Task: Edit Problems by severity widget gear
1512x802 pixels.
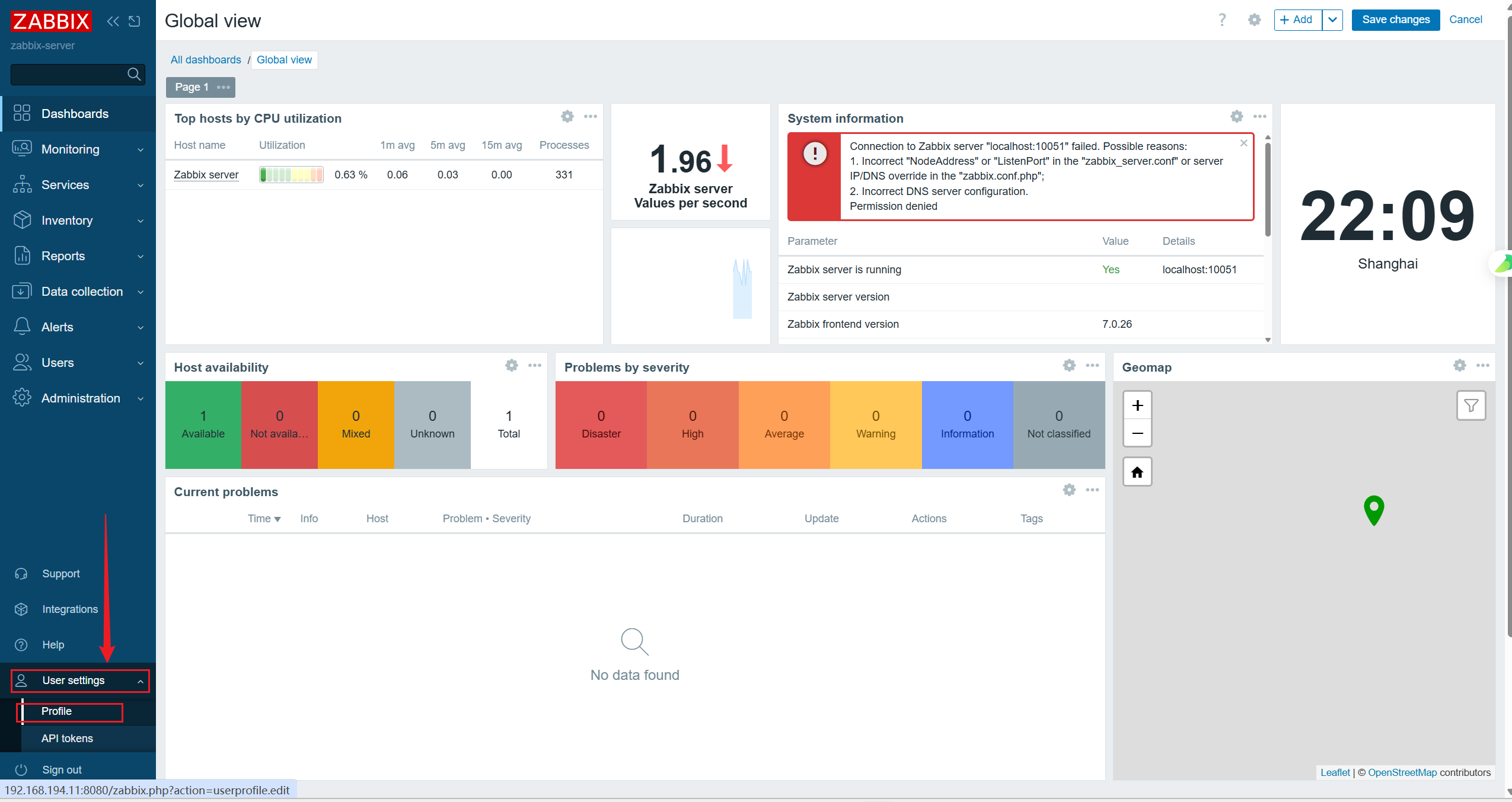Action: pos(1069,365)
